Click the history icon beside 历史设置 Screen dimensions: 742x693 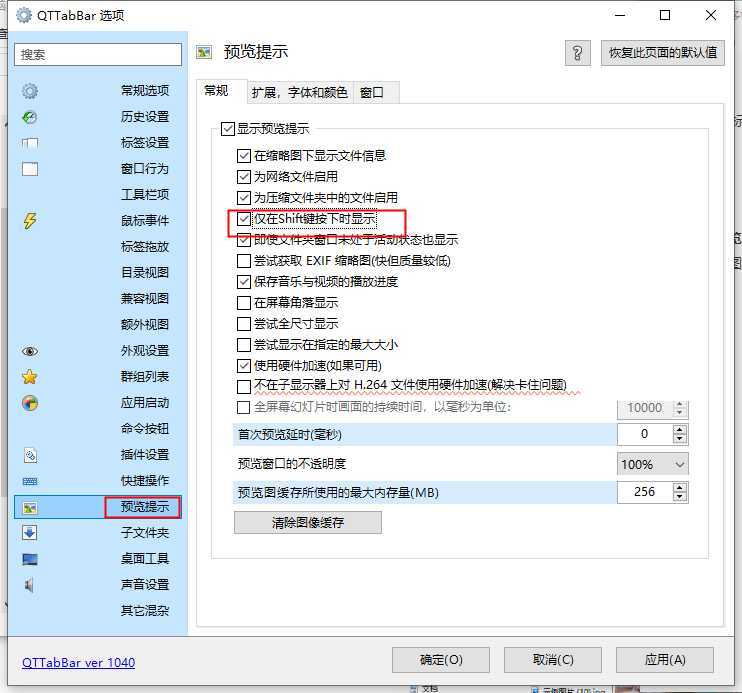coord(30,117)
